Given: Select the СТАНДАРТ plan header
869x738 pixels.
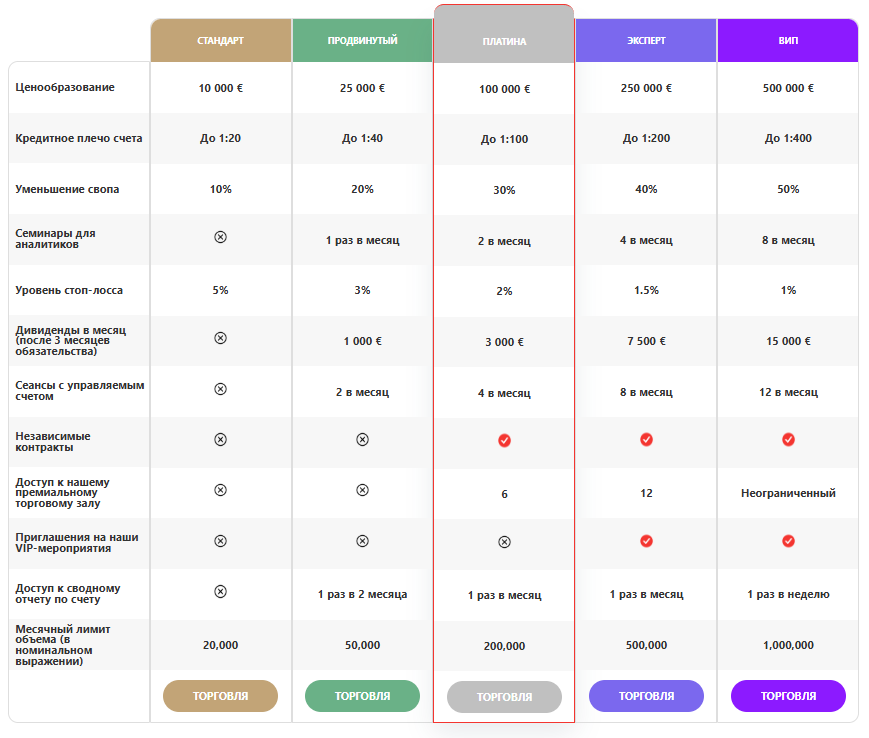Looking at the screenshot, I should point(221,40).
